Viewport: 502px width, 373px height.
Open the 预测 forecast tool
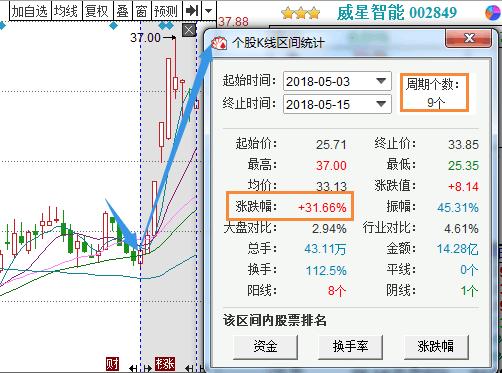tap(166, 11)
